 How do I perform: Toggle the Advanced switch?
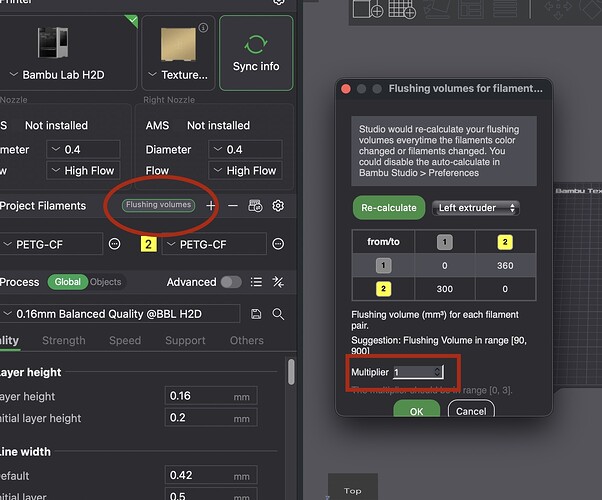(x=231, y=282)
